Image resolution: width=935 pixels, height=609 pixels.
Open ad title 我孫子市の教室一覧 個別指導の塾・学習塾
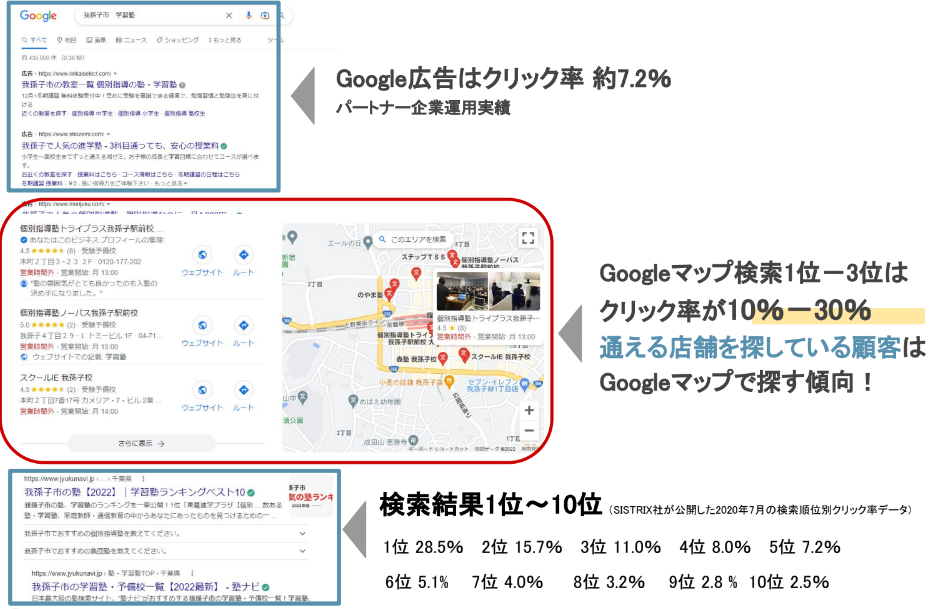[99, 85]
